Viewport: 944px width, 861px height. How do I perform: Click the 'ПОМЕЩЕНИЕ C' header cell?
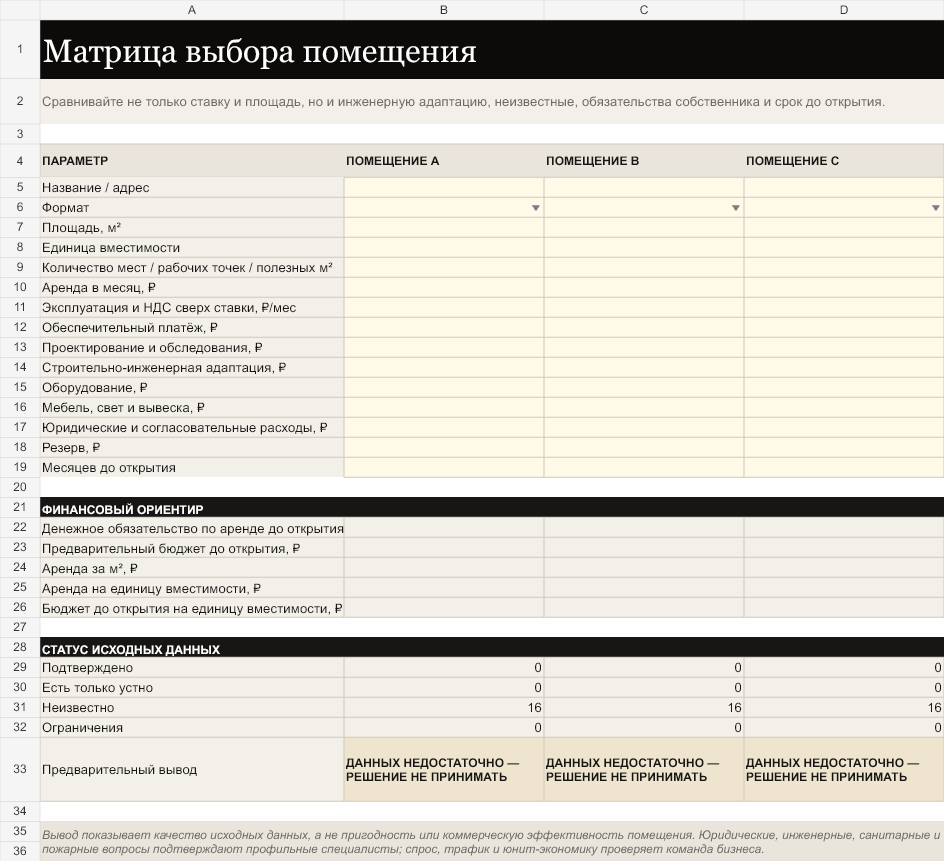(843, 161)
